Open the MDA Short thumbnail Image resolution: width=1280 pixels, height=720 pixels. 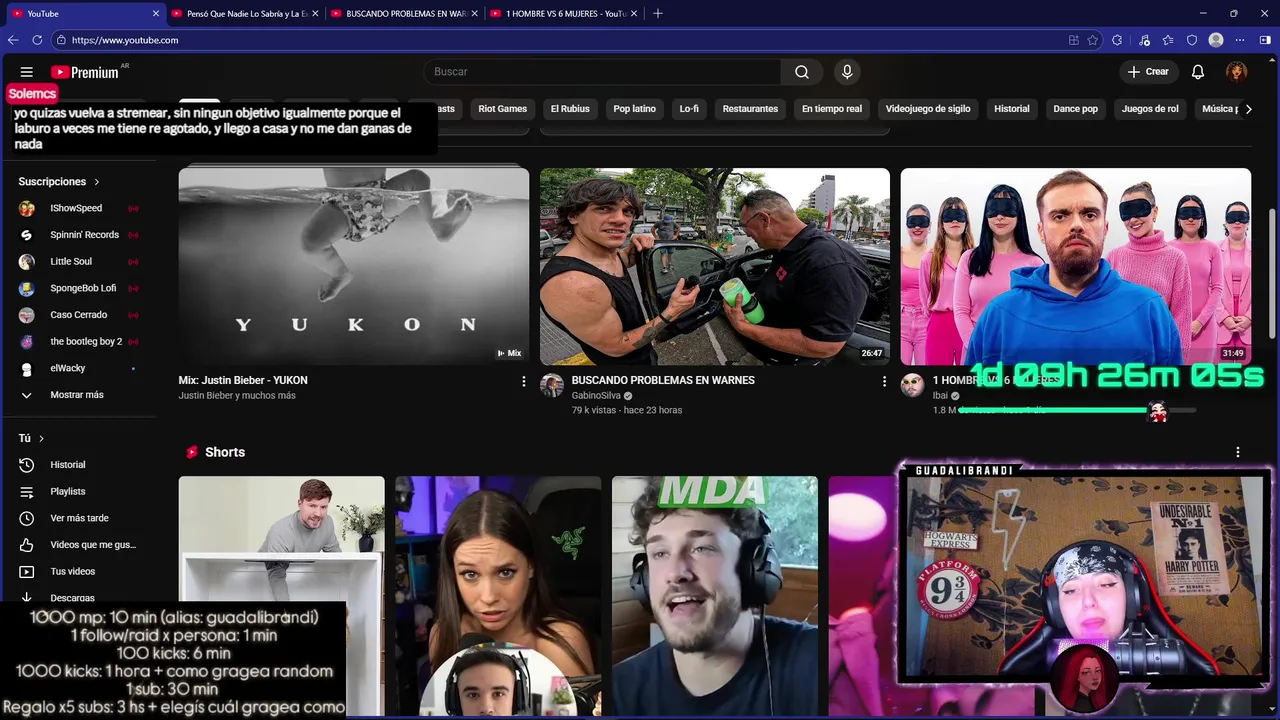715,596
